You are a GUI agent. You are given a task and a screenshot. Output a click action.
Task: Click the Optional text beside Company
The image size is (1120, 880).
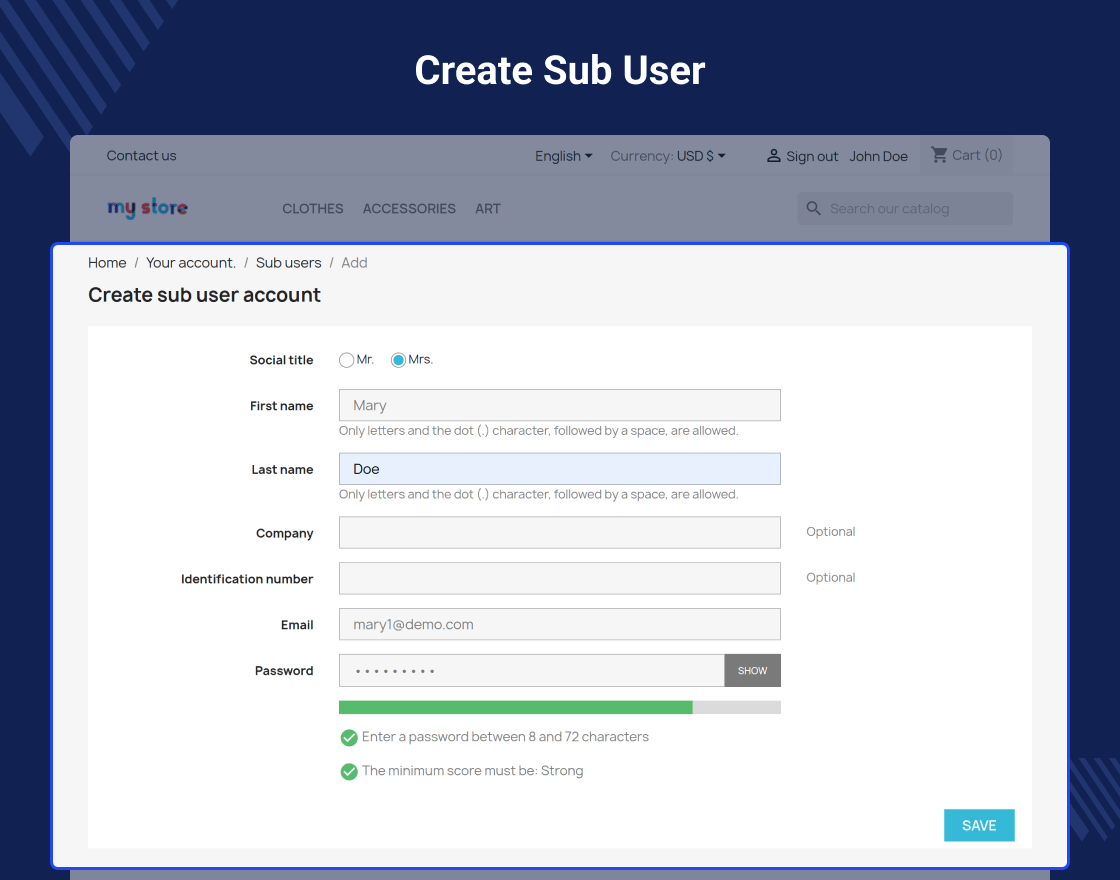coord(830,531)
